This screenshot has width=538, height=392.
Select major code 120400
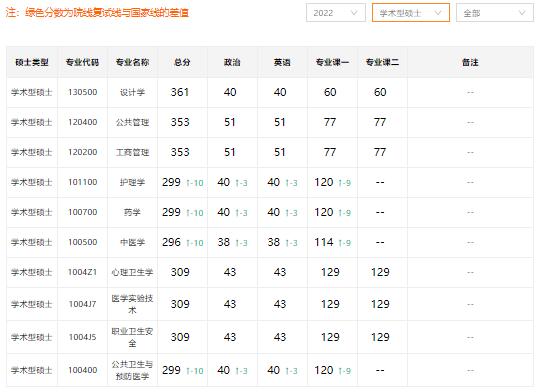click(x=82, y=122)
